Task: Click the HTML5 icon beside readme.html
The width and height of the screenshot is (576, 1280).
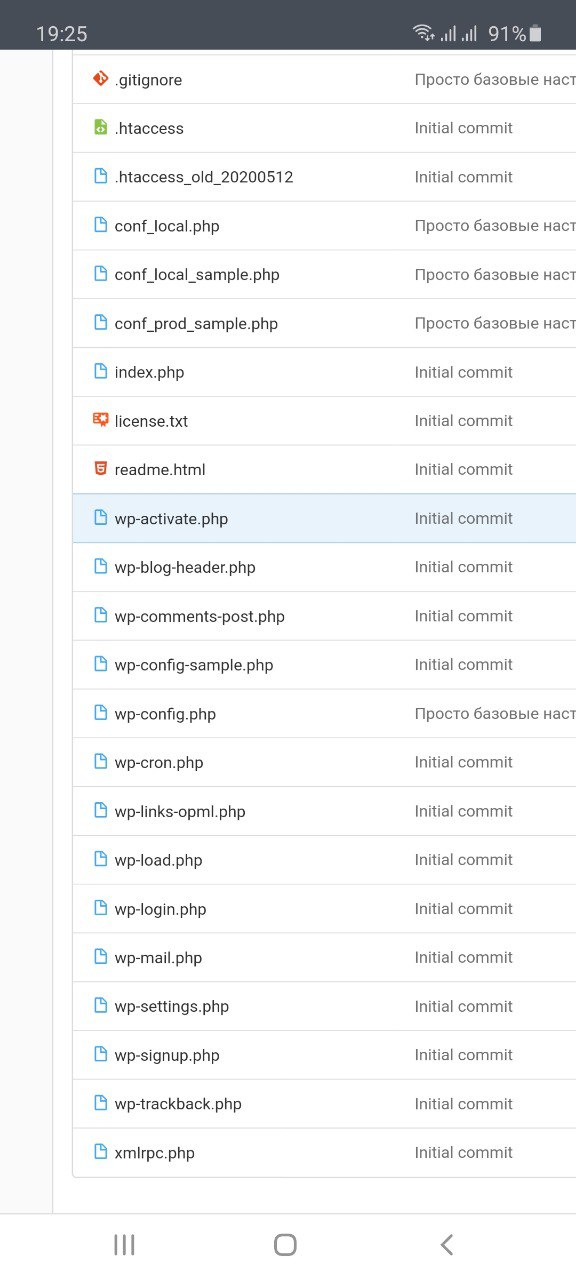Action: [100, 469]
